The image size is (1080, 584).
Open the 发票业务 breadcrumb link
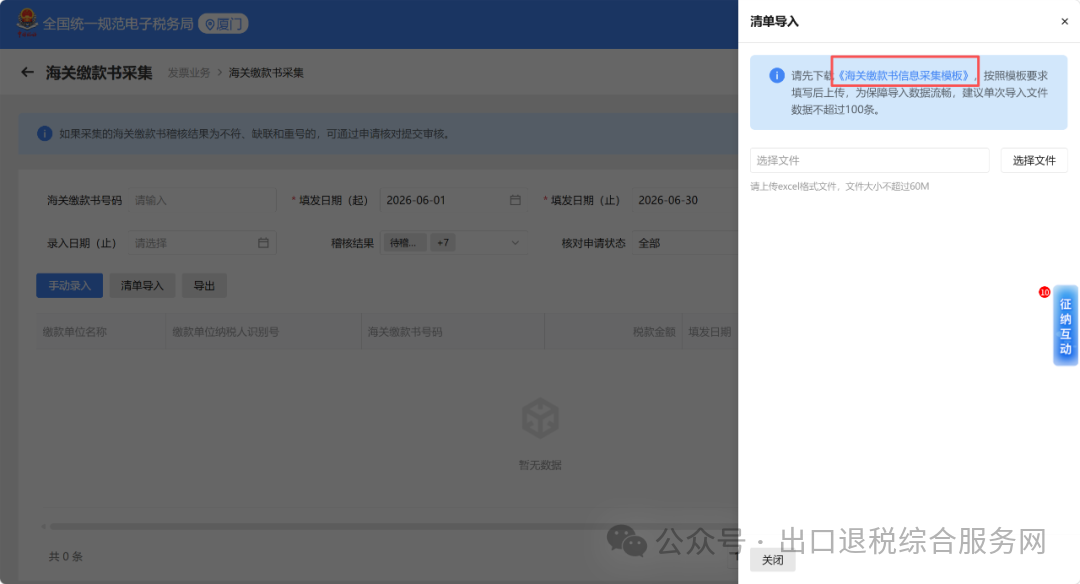coord(189,72)
